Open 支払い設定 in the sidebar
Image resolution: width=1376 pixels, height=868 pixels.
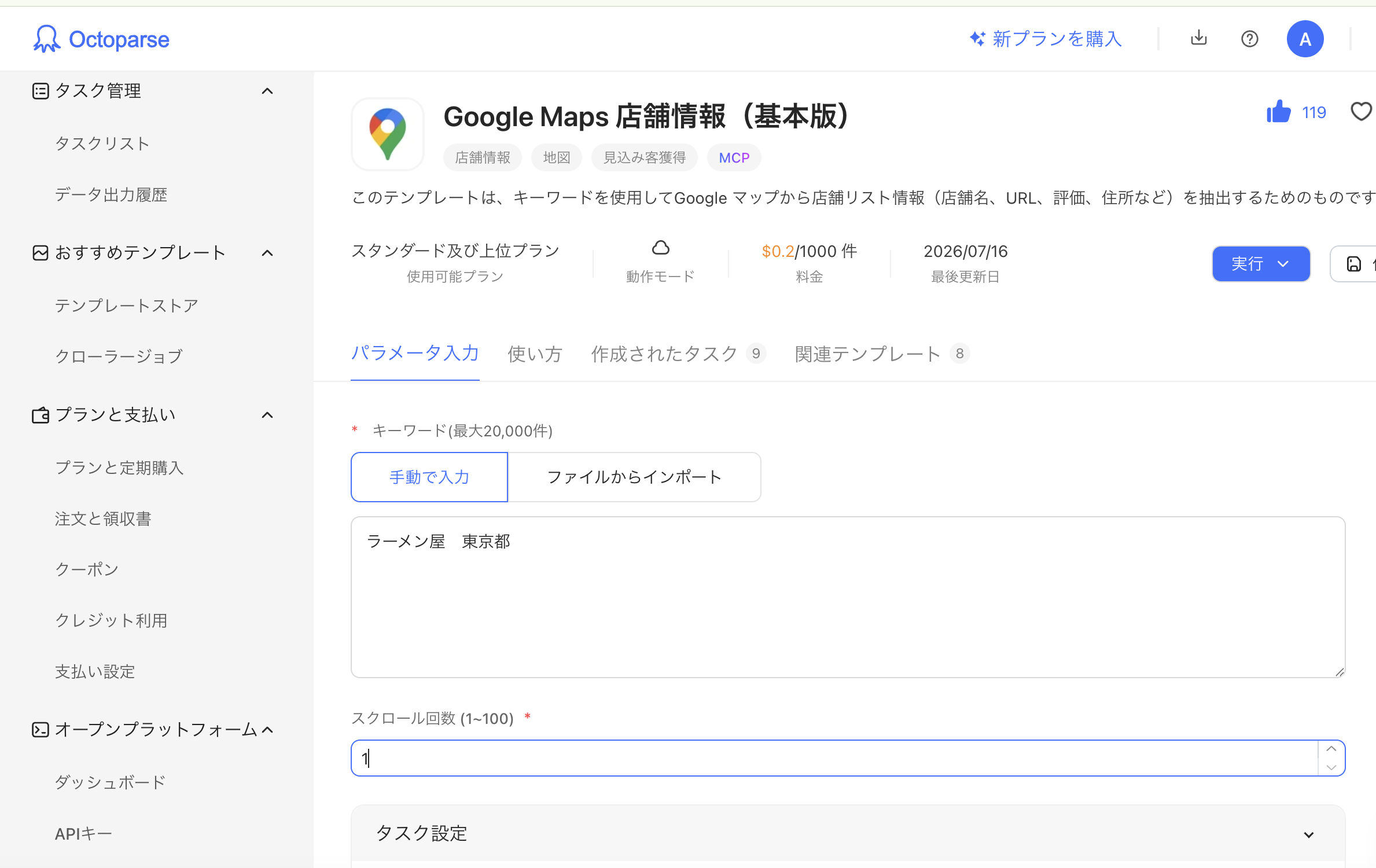coord(95,671)
